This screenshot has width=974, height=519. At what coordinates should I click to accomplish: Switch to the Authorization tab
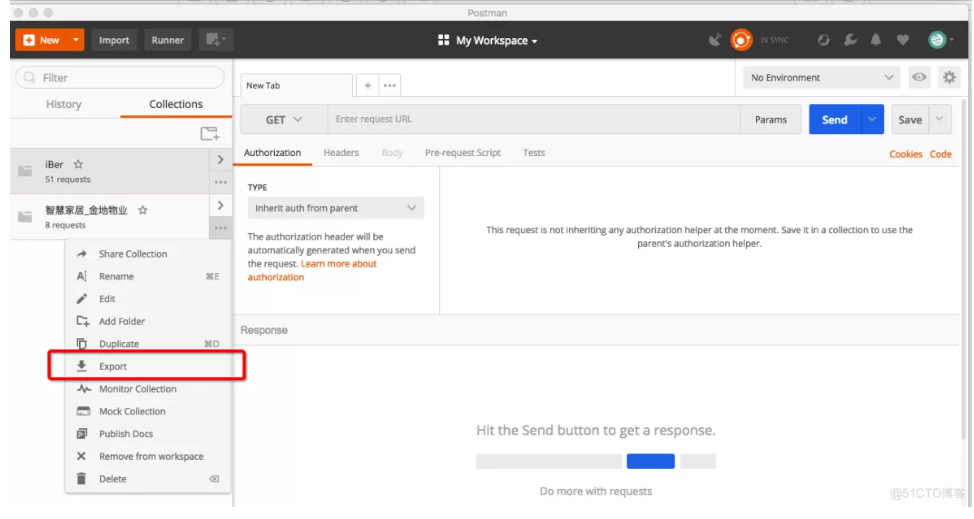pos(272,153)
